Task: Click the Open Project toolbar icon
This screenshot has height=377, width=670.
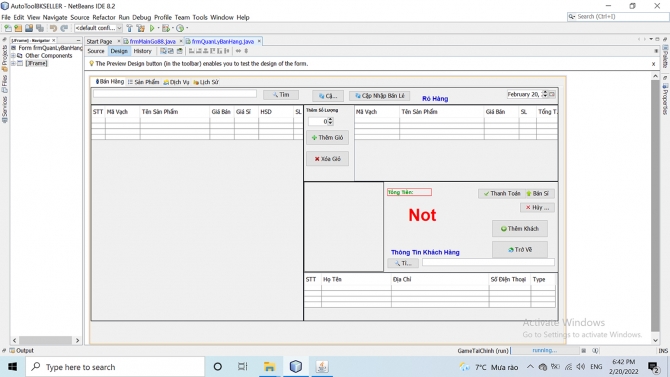Action: (29, 28)
